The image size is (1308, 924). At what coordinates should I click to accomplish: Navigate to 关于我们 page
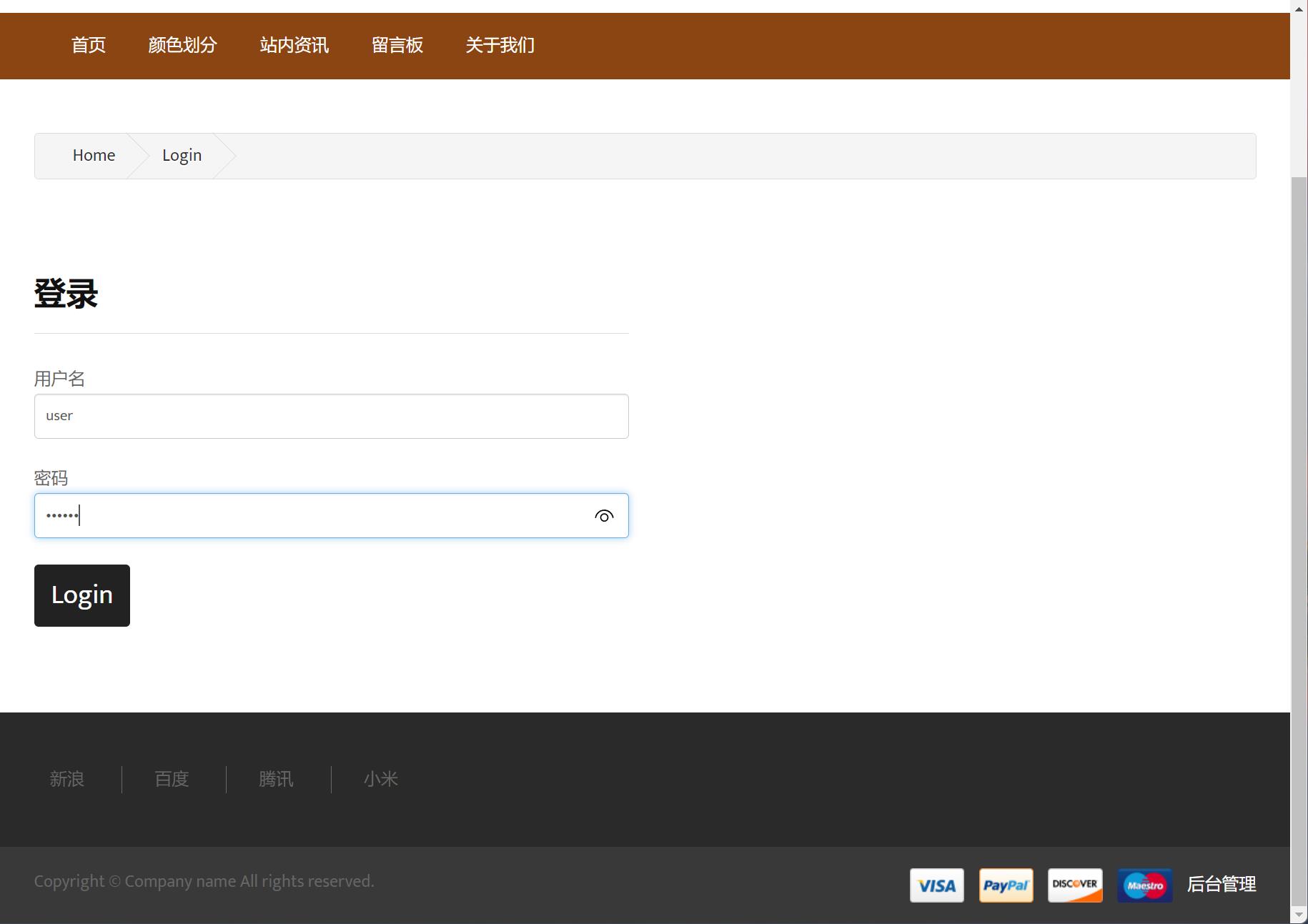[500, 46]
